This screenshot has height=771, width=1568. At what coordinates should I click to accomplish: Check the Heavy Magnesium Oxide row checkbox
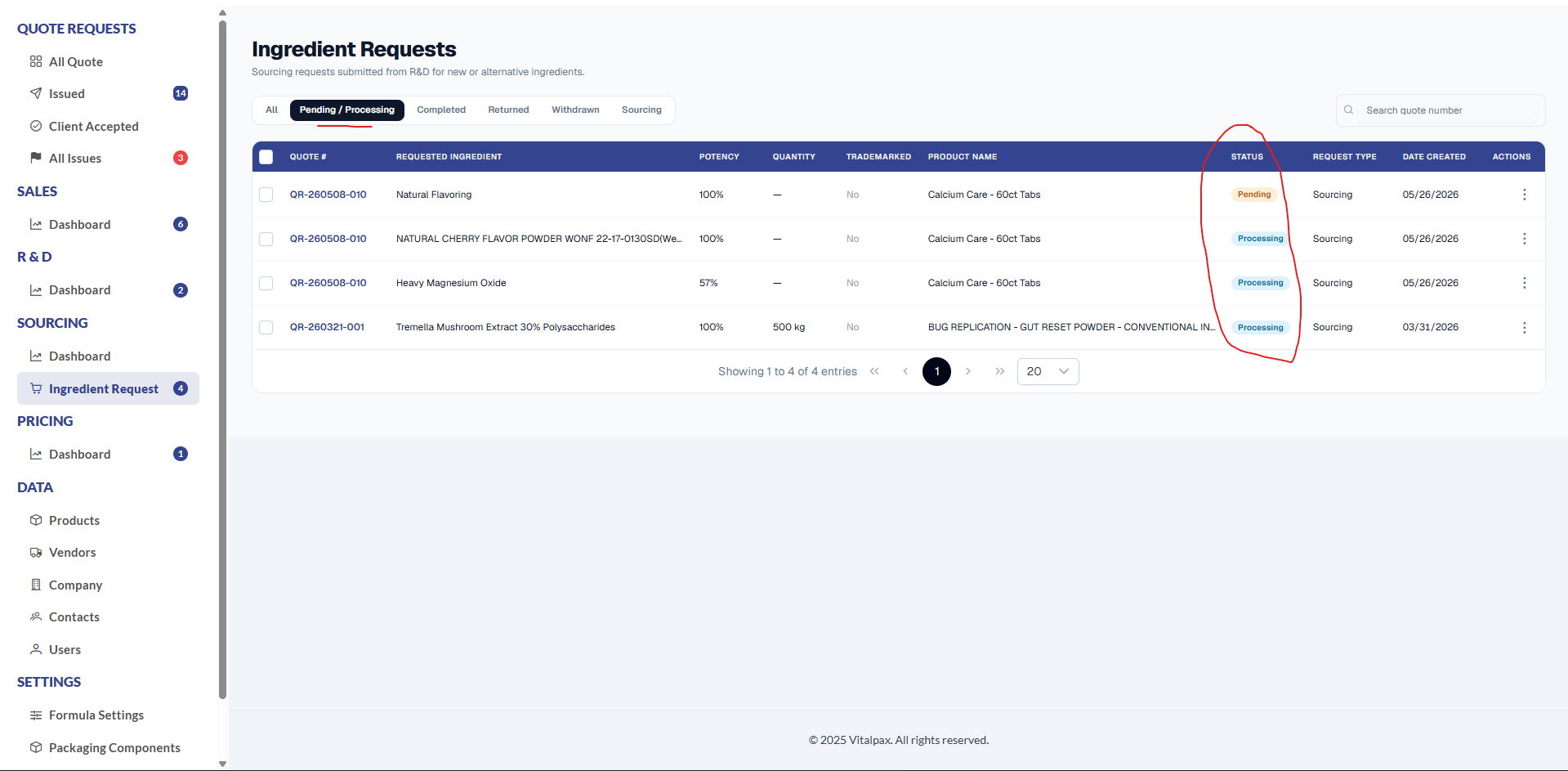coord(266,283)
